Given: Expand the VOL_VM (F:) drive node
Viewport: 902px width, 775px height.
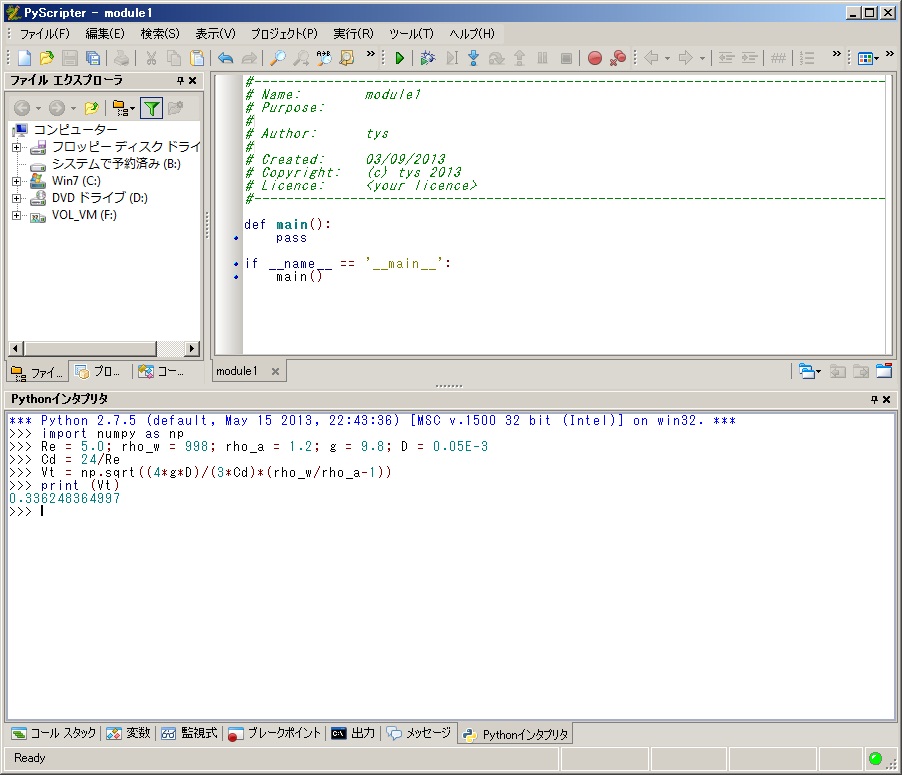Looking at the screenshot, I should coord(16,215).
